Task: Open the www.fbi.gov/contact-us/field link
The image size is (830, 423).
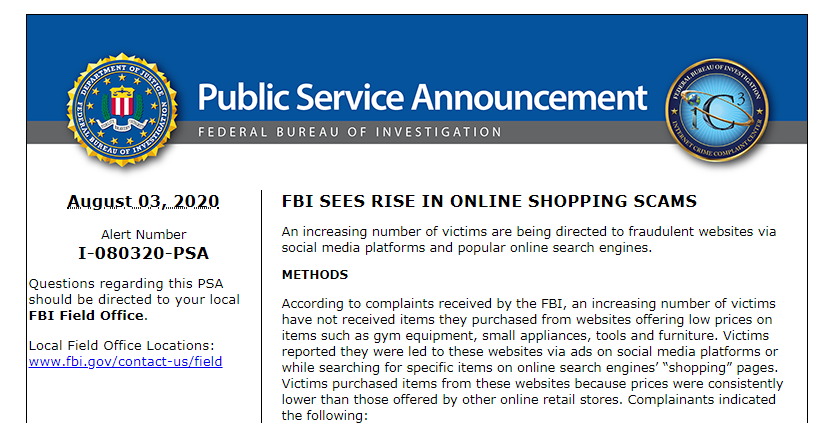Action: [x=125, y=362]
